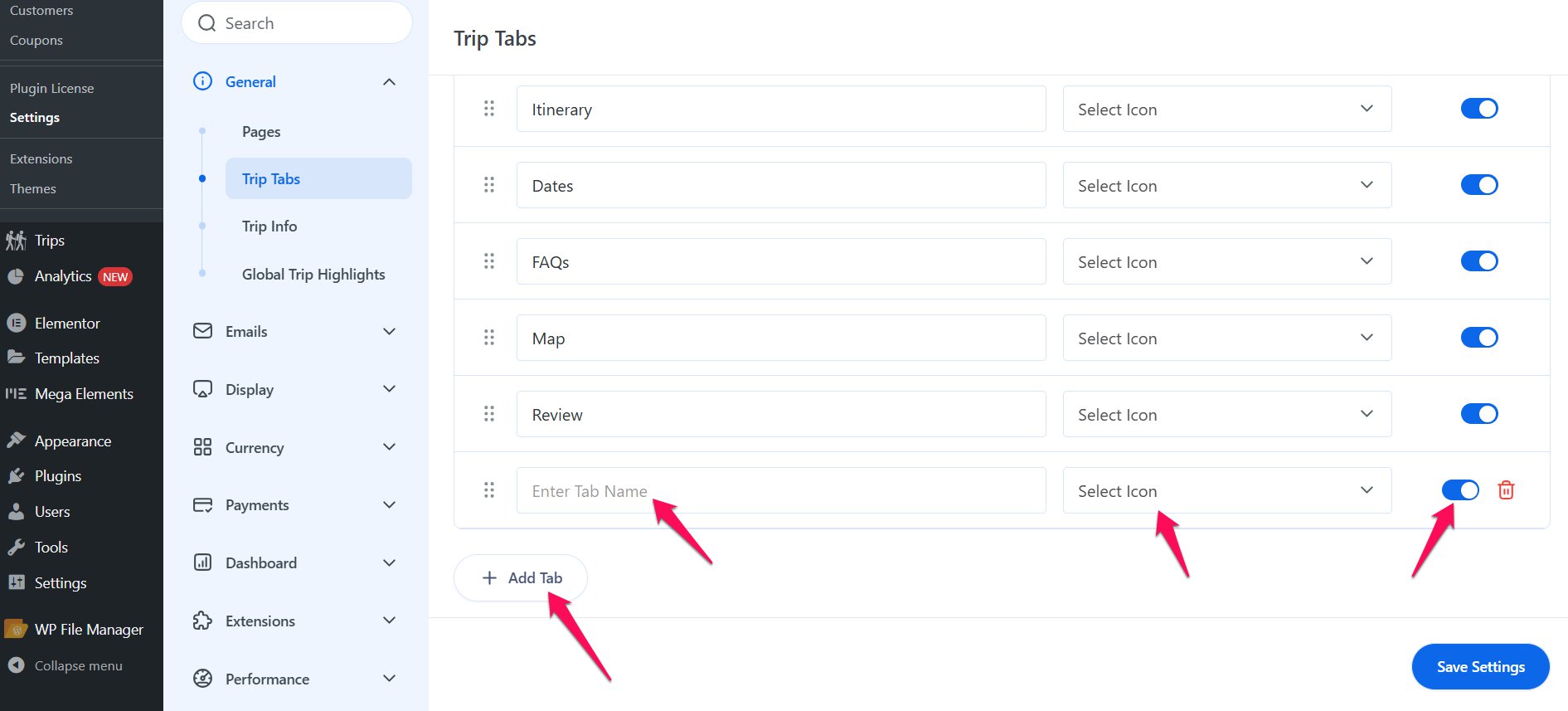Image resolution: width=1568 pixels, height=711 pixels.
Task: Open Mega Elements
Action: click(83, 393)
